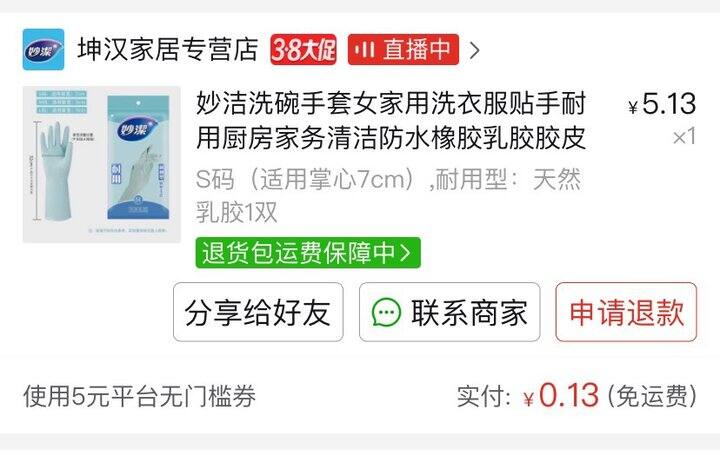
Task: Expand the chevron on 退货包运费保障中 tag
Action: point(405,253)
